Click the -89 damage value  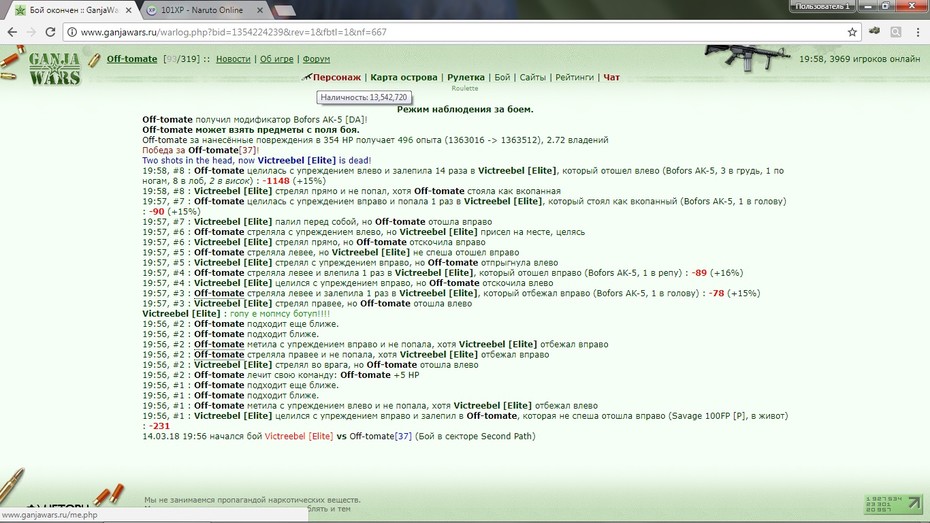(x=699, y=273)
